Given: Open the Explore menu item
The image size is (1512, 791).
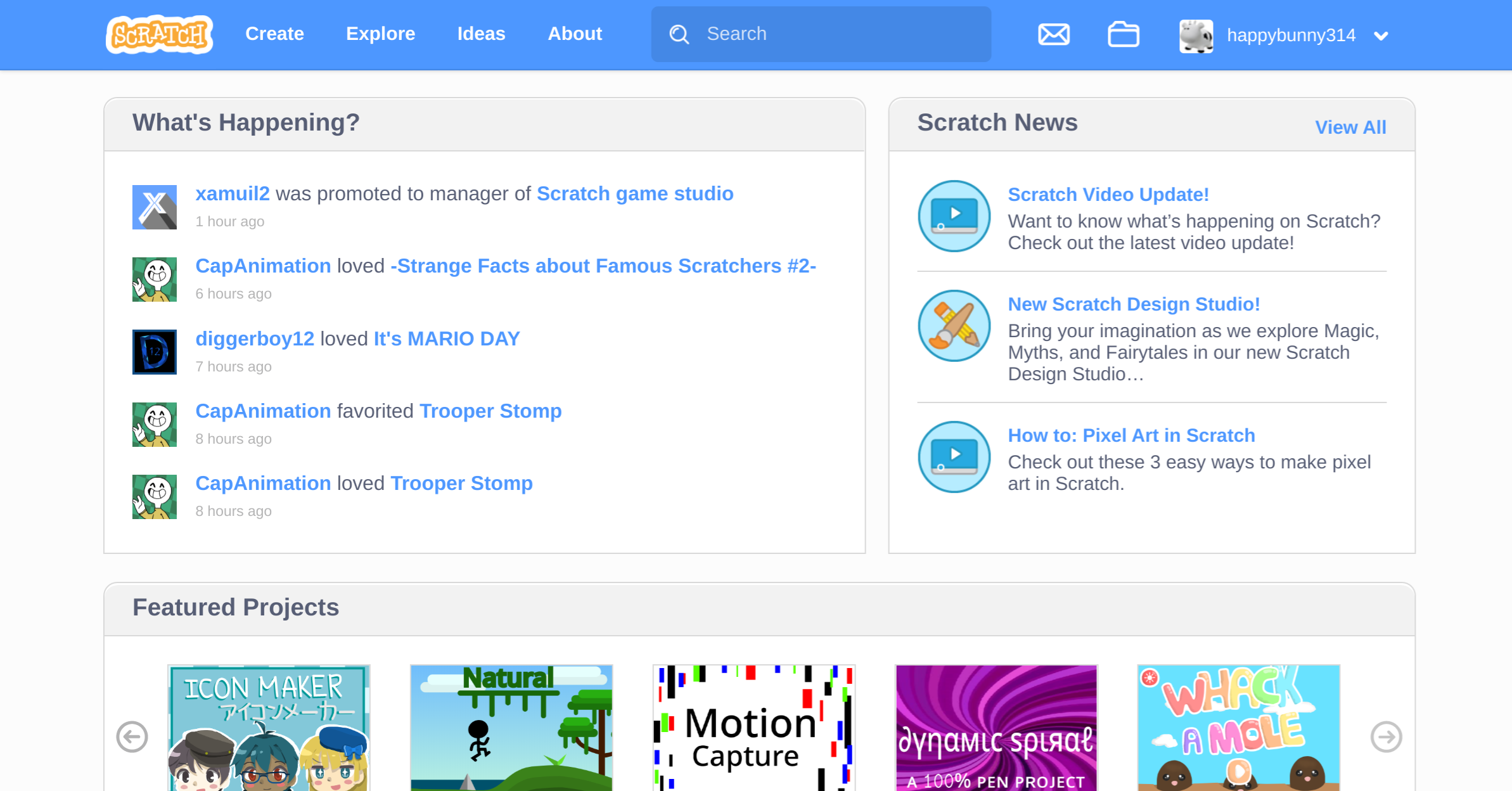Looking at the screenshot, I should coord(380,34).
